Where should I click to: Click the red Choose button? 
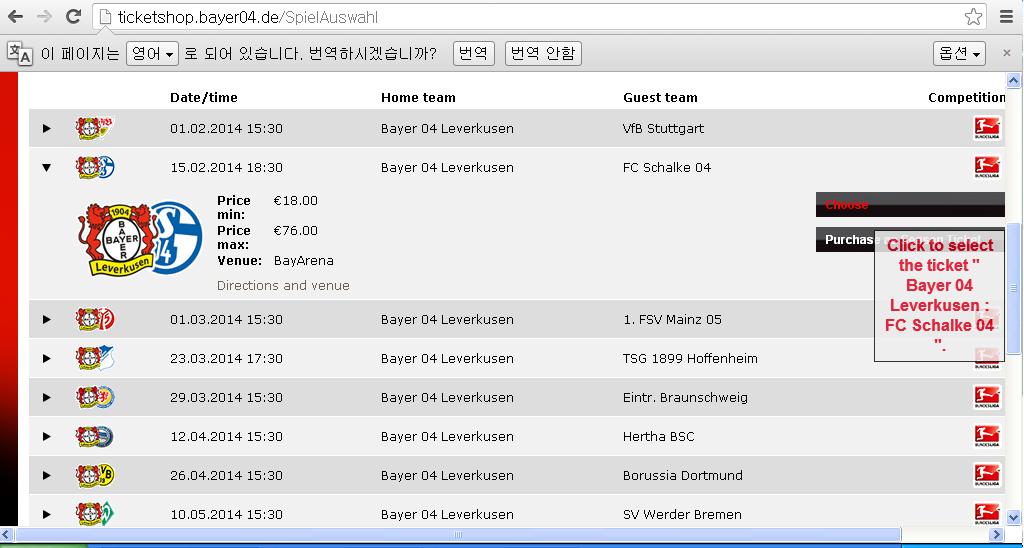910,204
